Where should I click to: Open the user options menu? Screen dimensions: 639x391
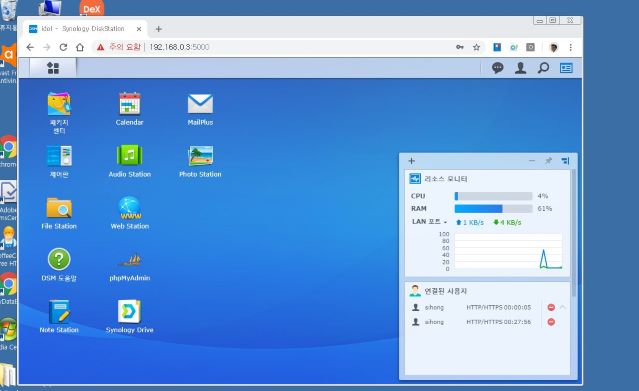(x=520, y=68)
